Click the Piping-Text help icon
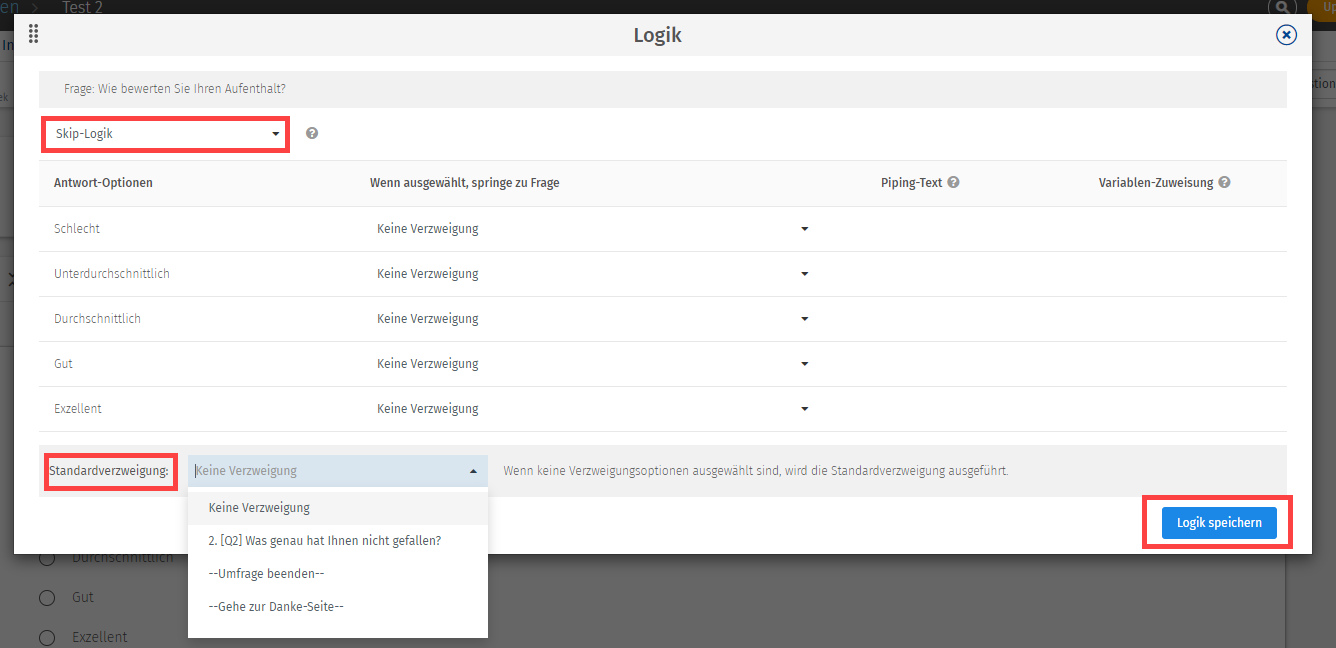Viewport: 1336px width, 648px height. coord(954,183)
